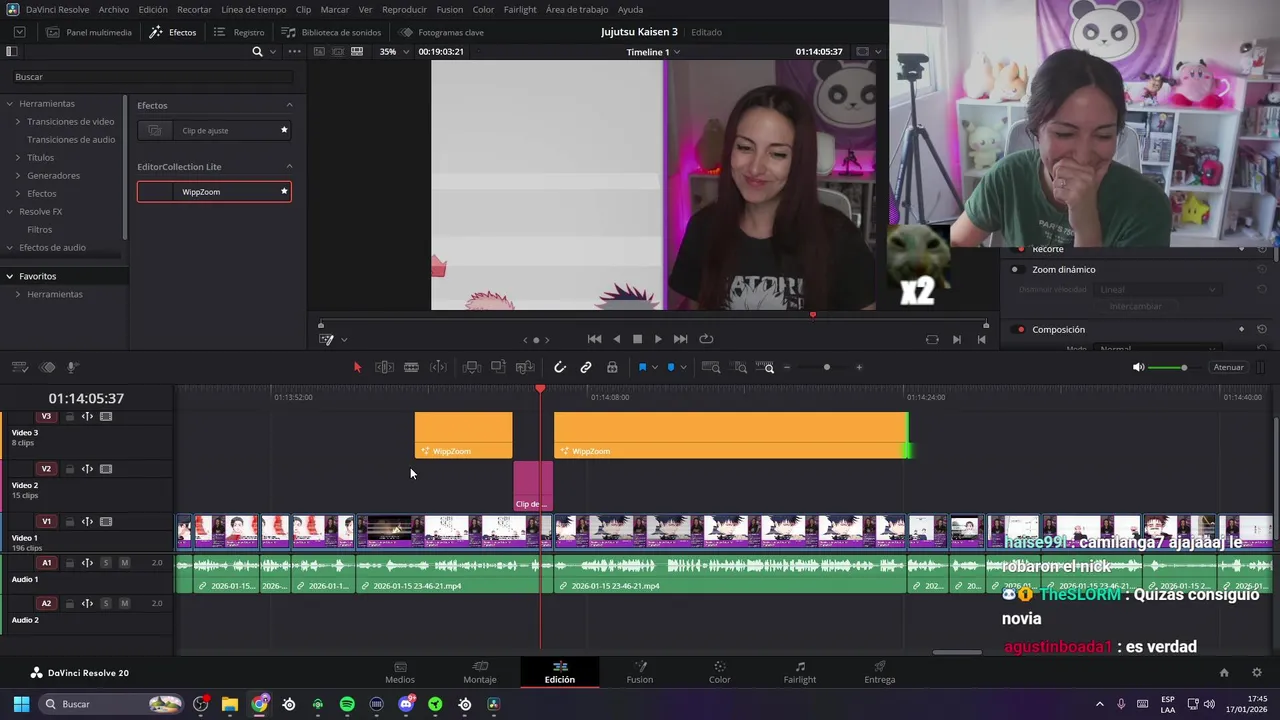Open project home icon at bottom right
1280x720 pixels.
[x=1224, y=672]
